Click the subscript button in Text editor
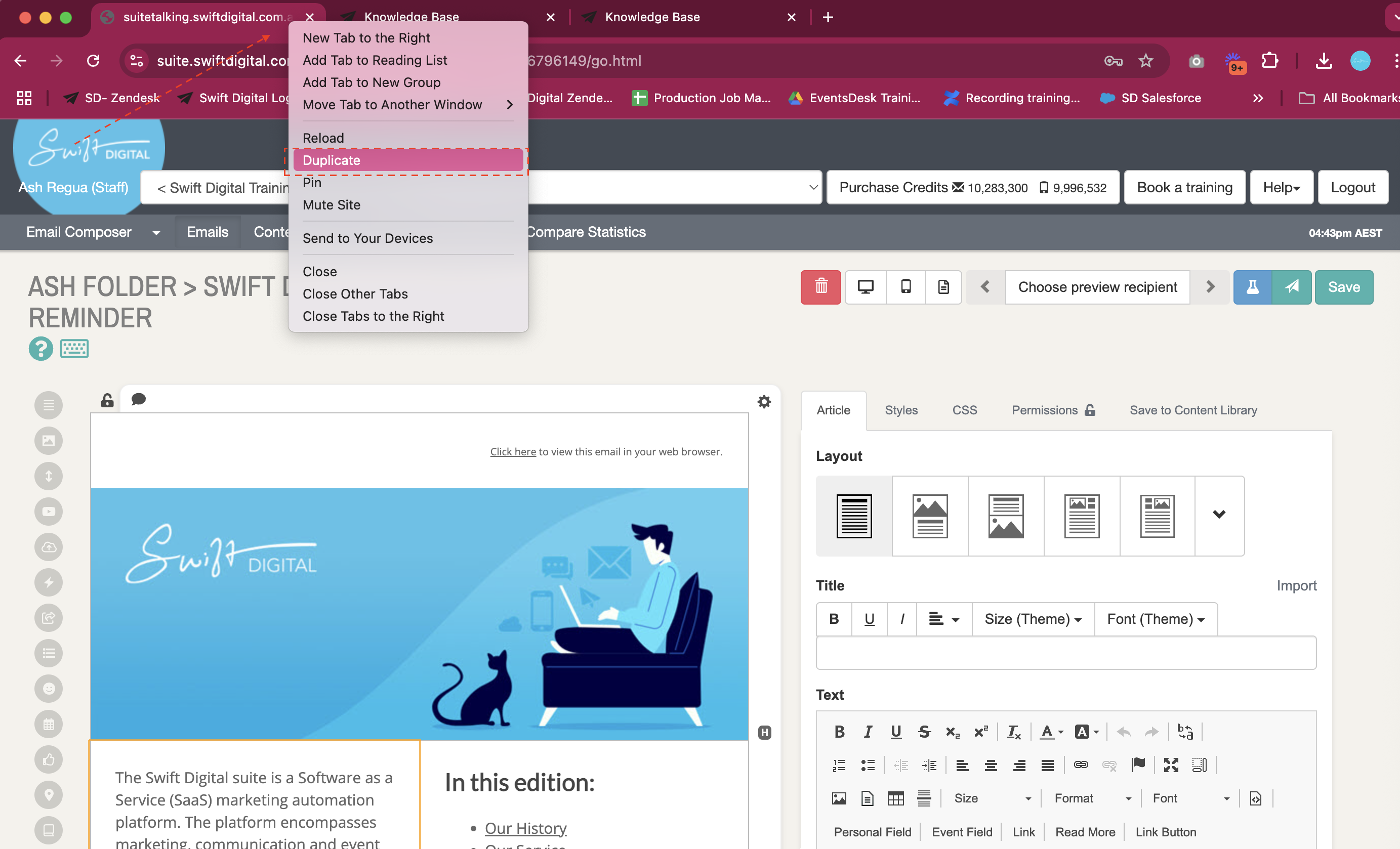 point(952,732)
